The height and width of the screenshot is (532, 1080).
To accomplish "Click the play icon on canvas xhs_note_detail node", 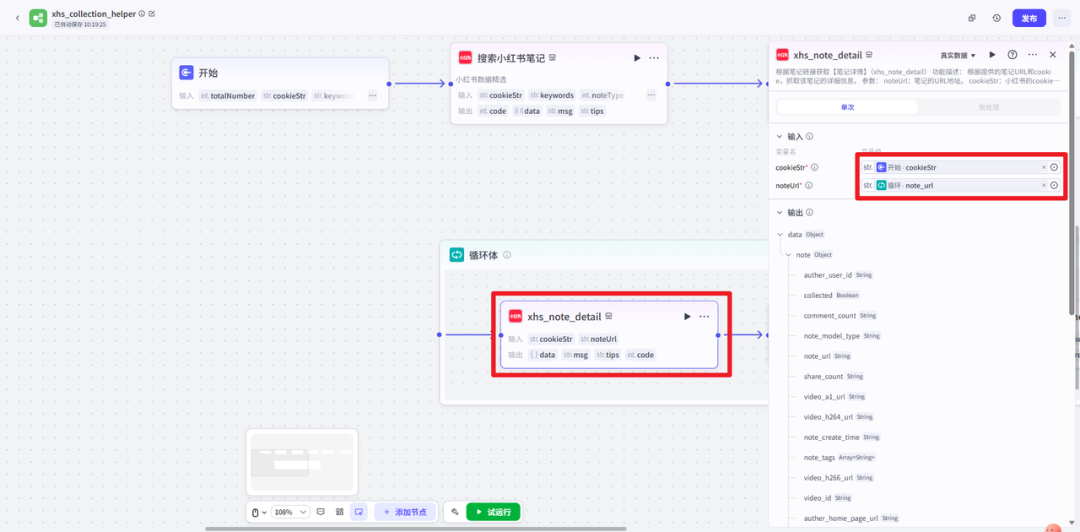I will 687,317.
